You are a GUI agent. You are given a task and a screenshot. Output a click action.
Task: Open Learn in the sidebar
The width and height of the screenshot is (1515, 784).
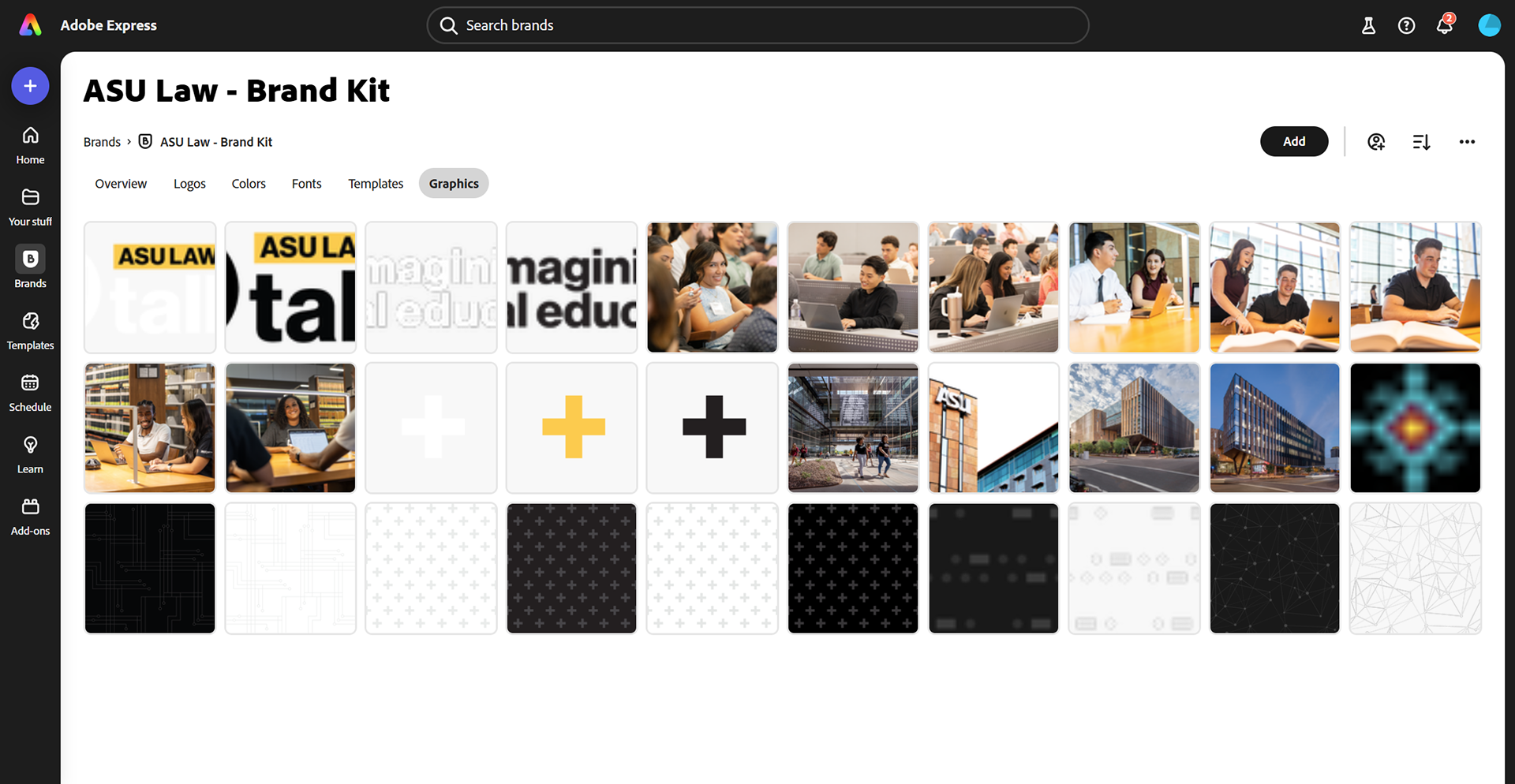[x=30, y=455]
